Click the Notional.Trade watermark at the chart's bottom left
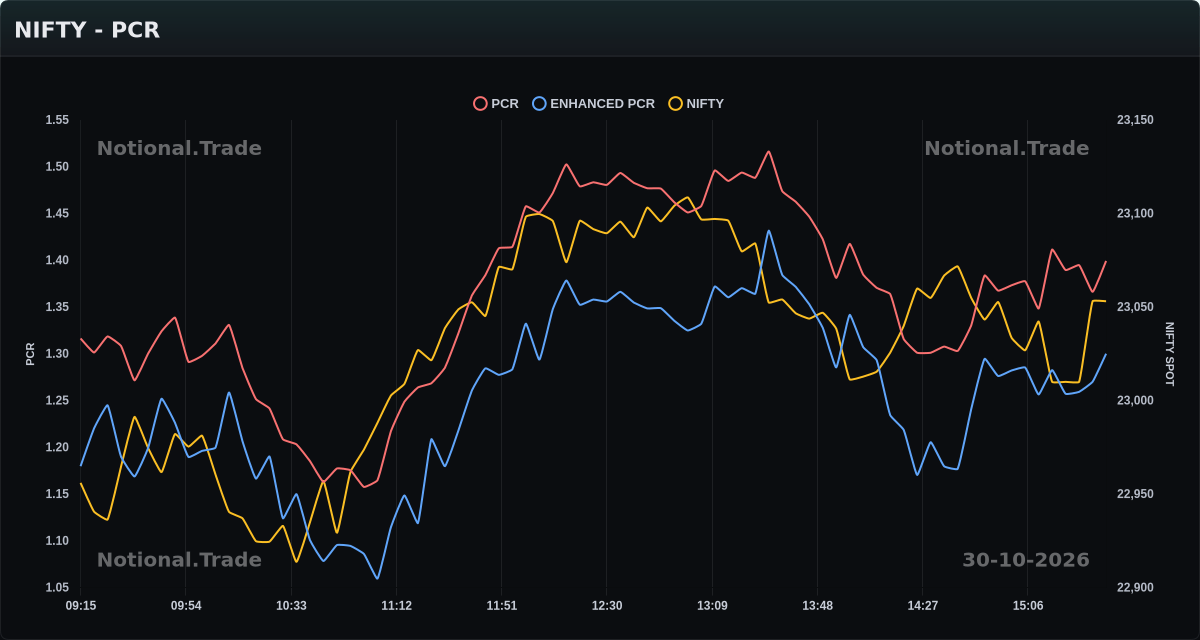The image size is (1200, 640). click(x=179, y=560)
